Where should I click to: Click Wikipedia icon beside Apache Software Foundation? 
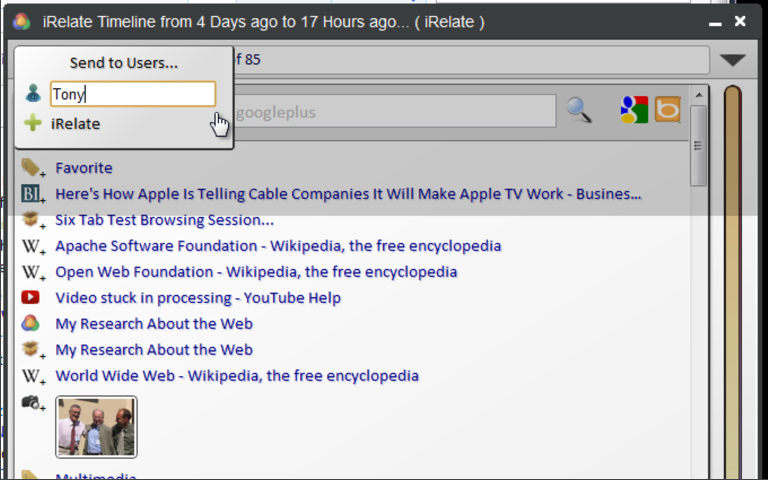click(x=33, y=246)
